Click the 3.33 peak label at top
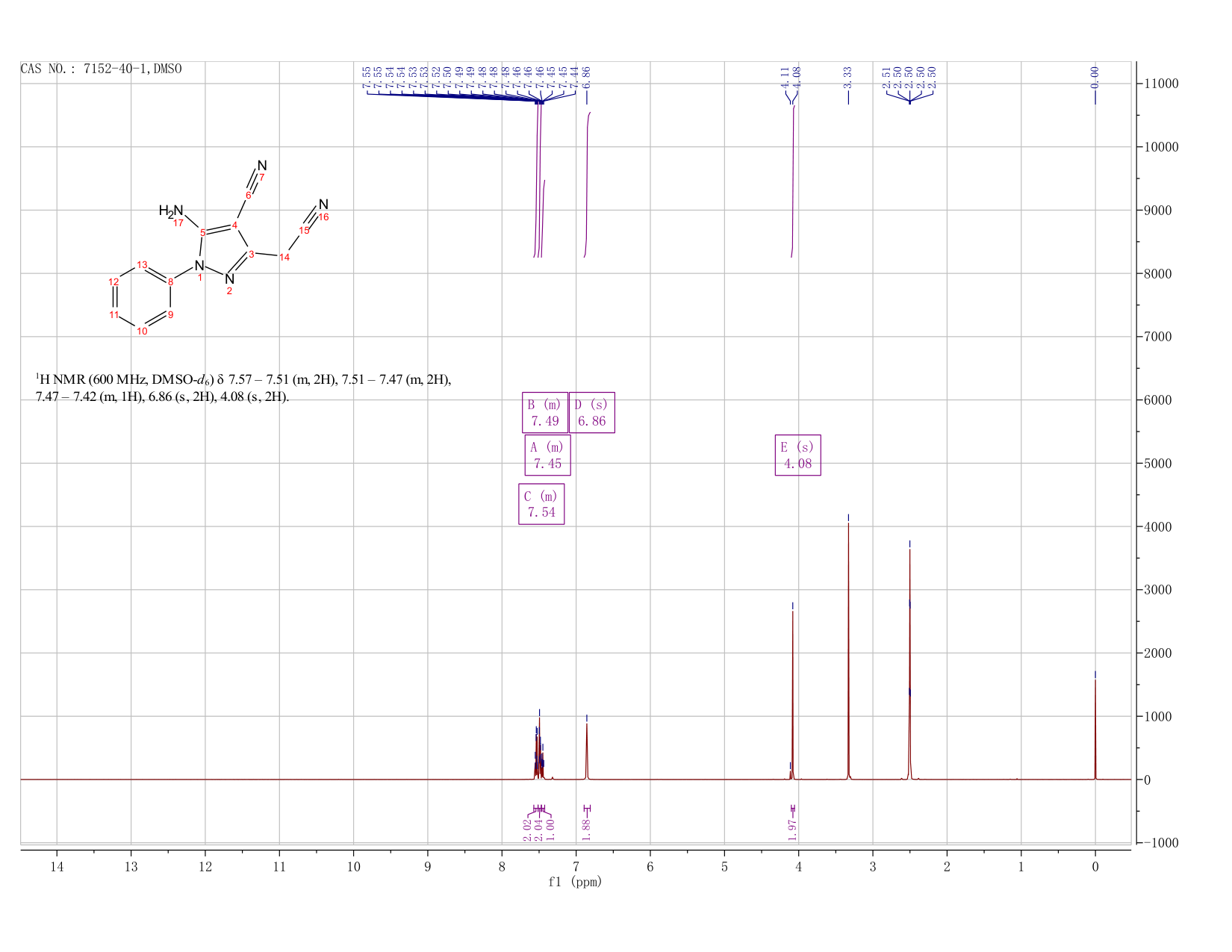Image resolution: width=1232 pixels, height=952 pixels. (x=848, y=78)
